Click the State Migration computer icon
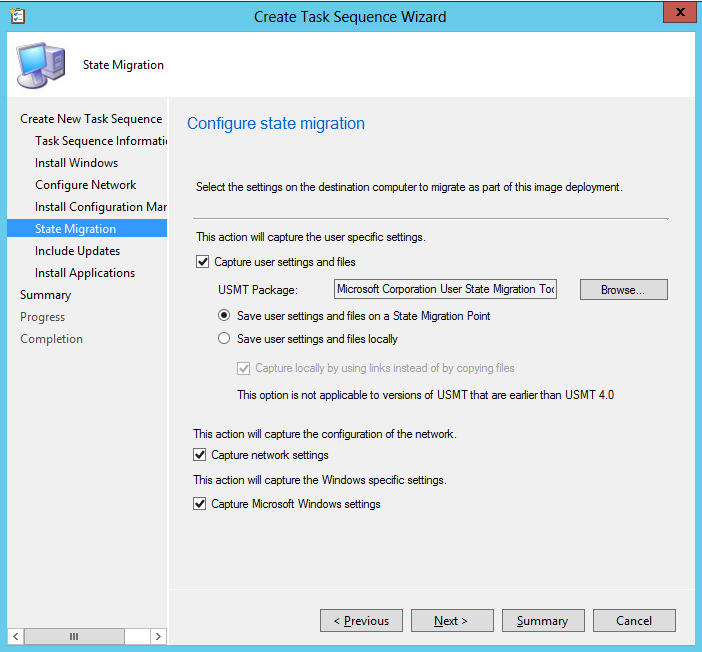The image size is (702, 652). click(x=38, y=65)
